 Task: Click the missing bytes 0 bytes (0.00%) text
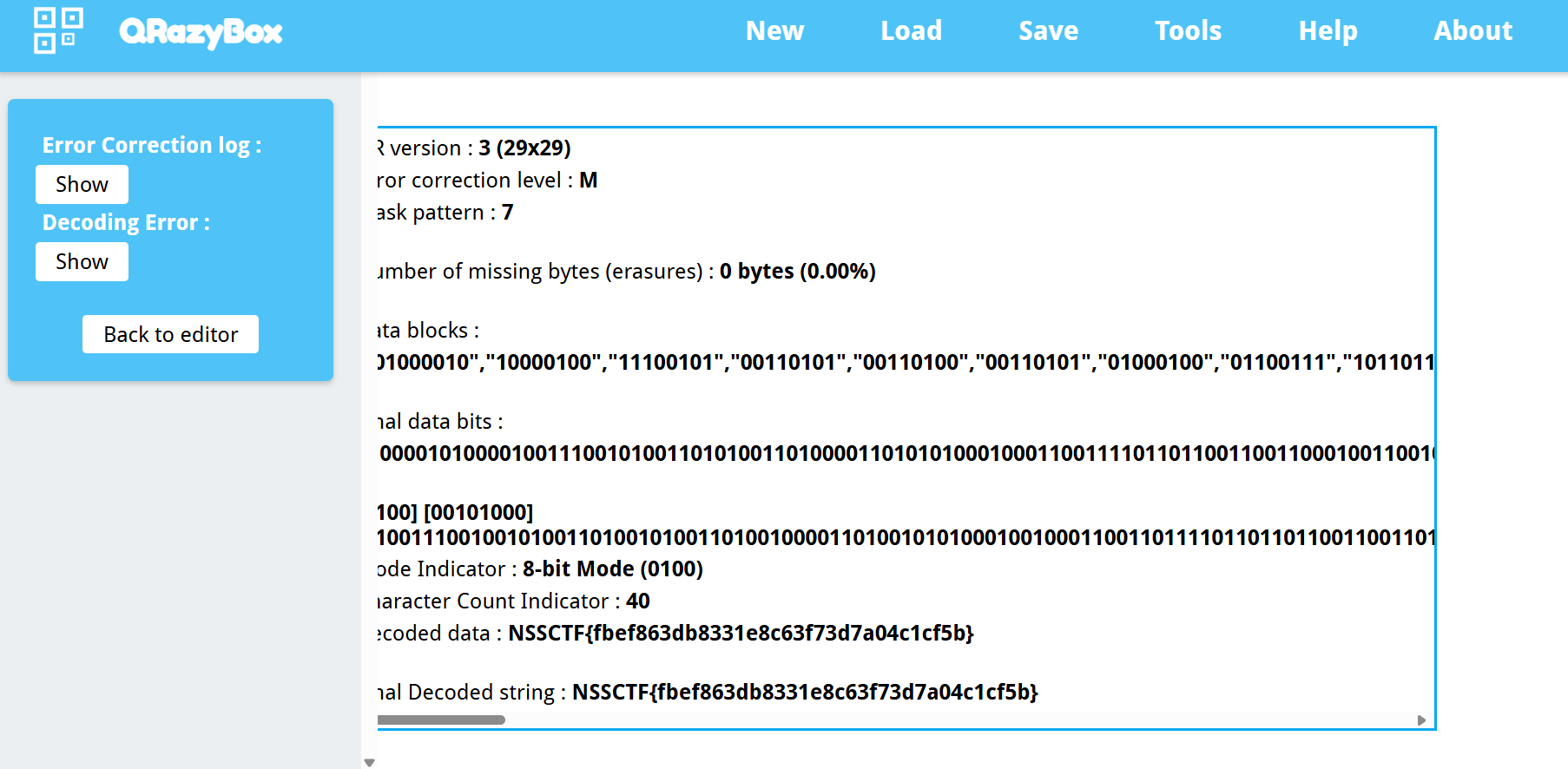click(x=797, y=271)
